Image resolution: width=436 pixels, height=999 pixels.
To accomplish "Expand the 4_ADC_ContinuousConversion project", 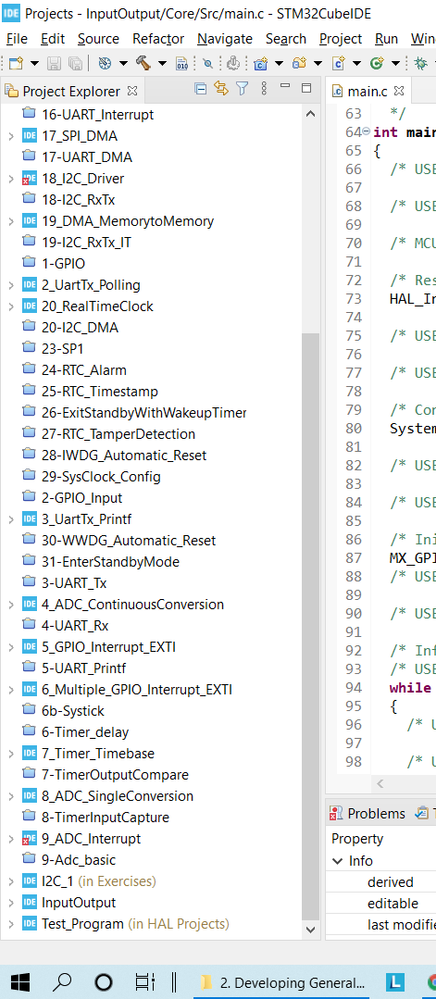I will pos(10,605).
